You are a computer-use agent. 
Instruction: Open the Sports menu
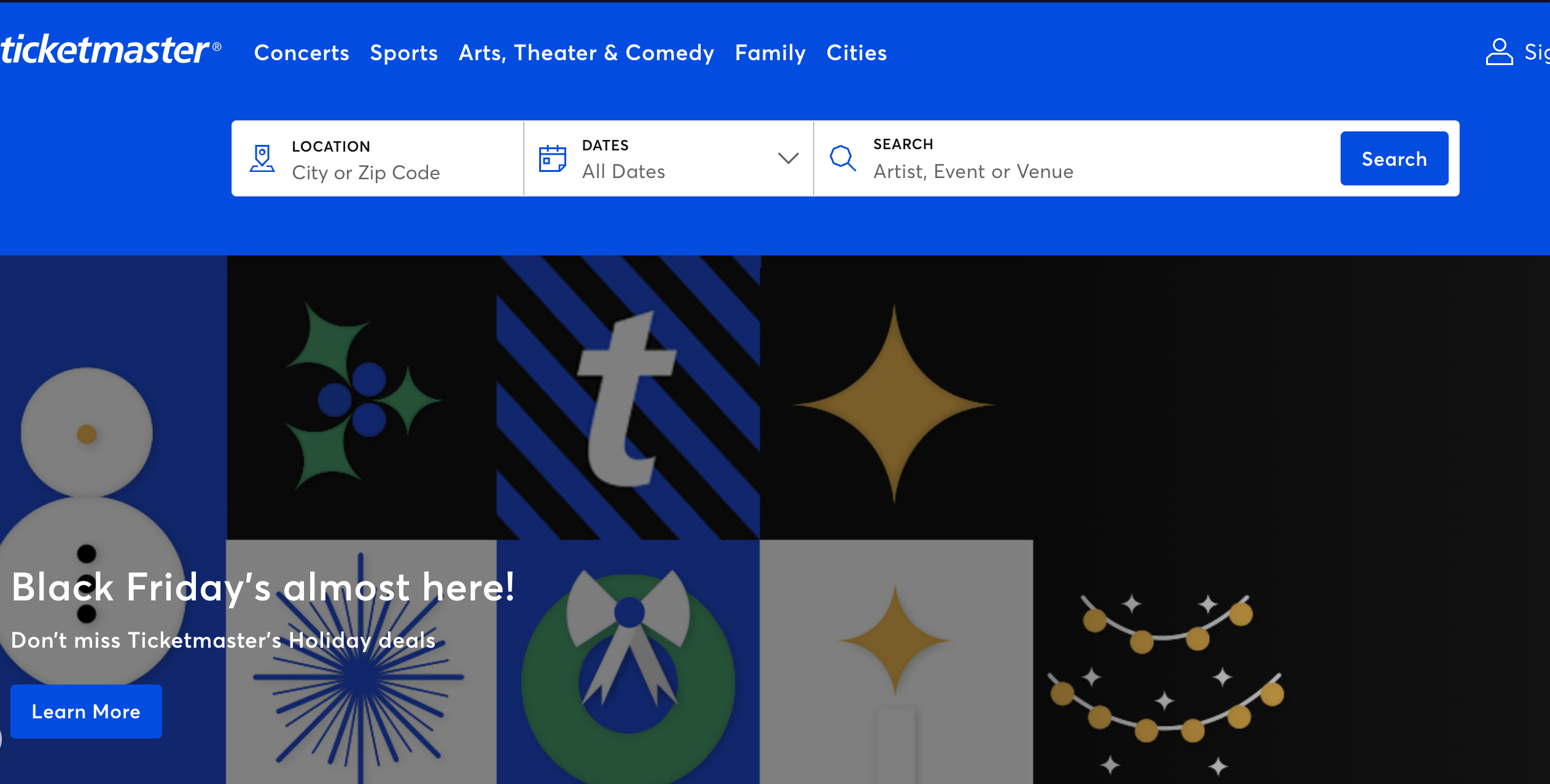coord(404,53)
